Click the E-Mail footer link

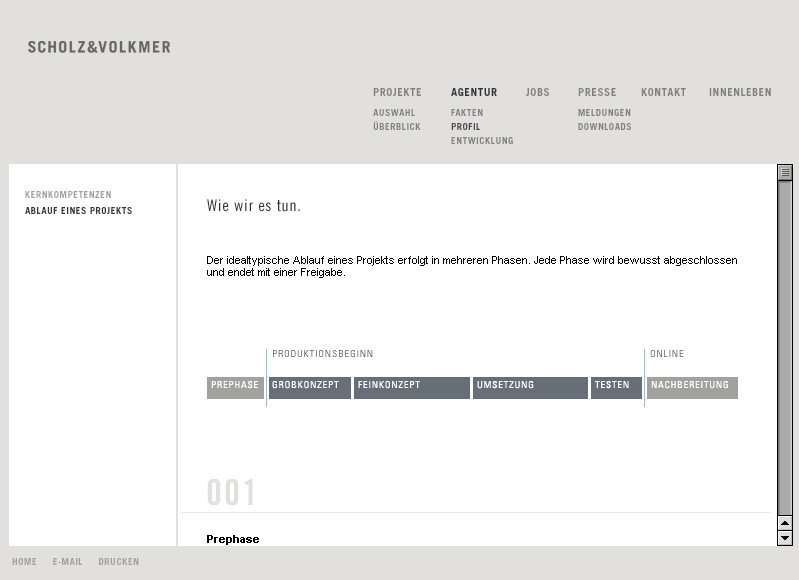tap(67, 562)
